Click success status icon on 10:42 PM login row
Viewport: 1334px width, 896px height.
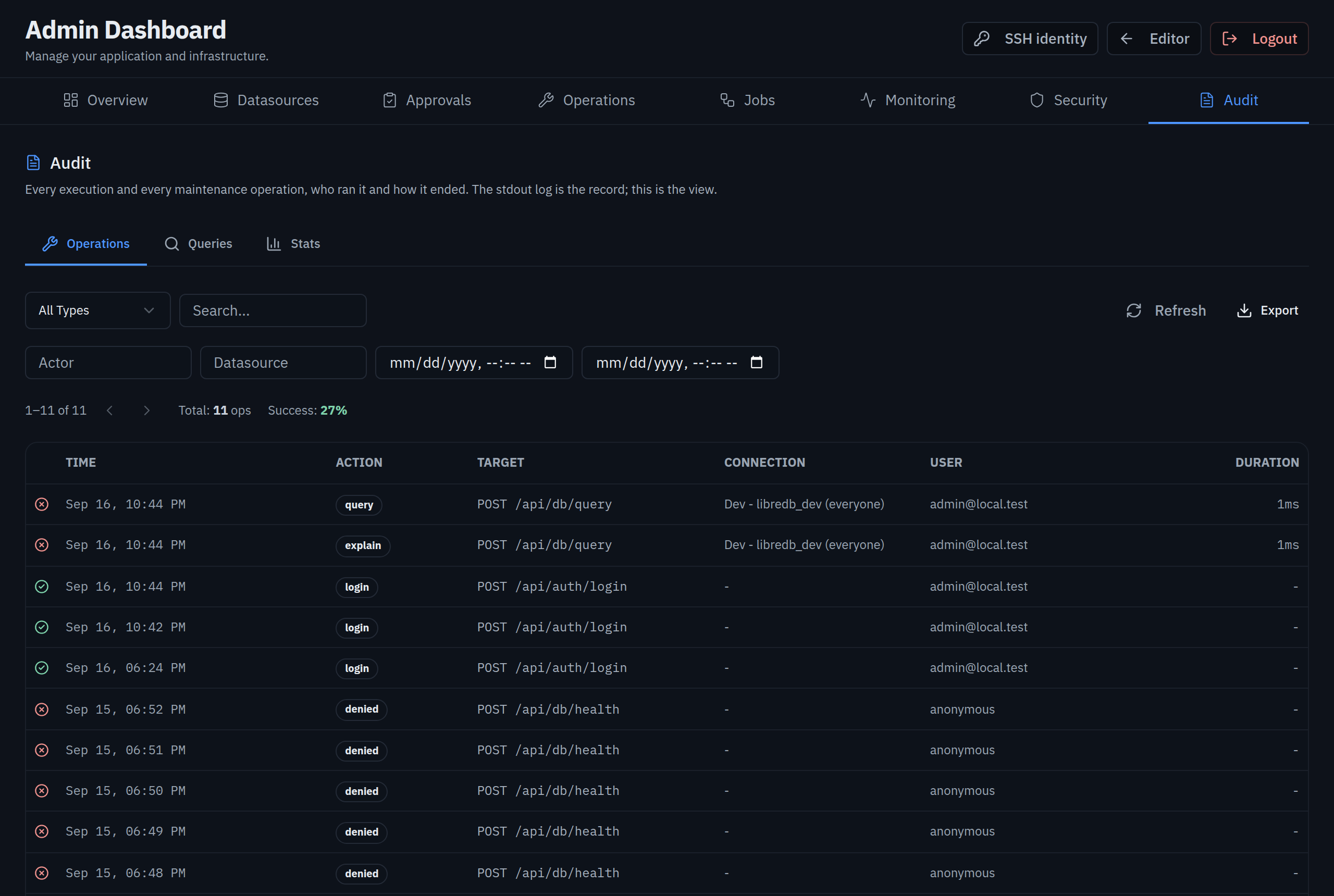coord(42,627)
